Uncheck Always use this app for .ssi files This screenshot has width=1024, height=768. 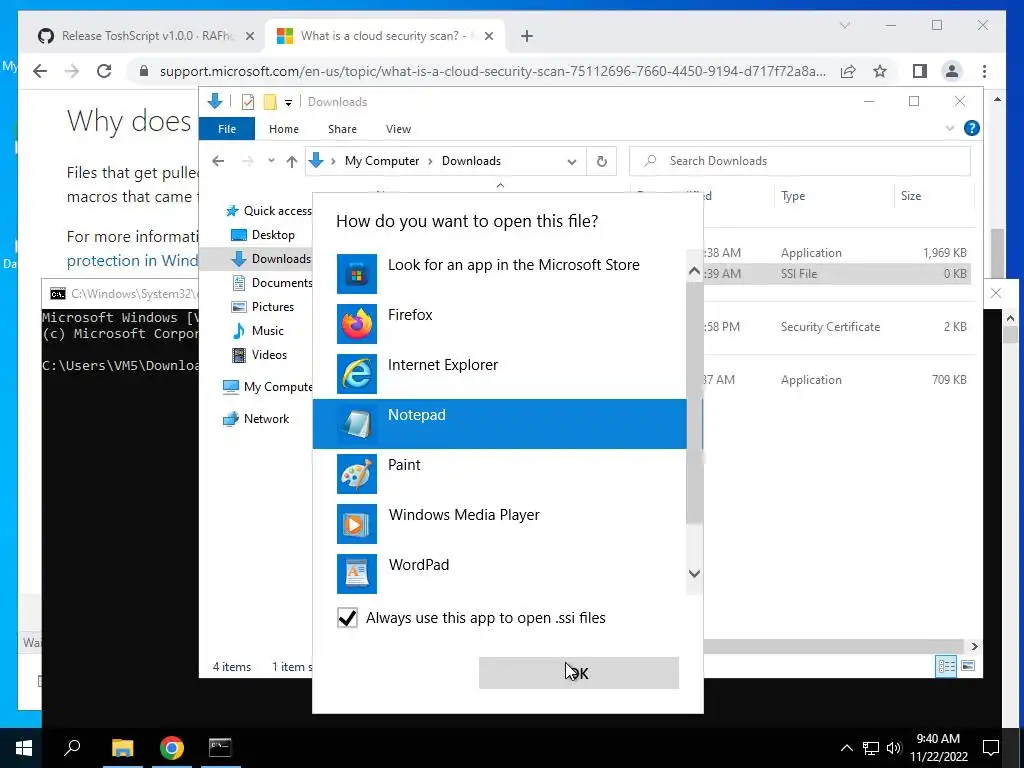point(347,618)
